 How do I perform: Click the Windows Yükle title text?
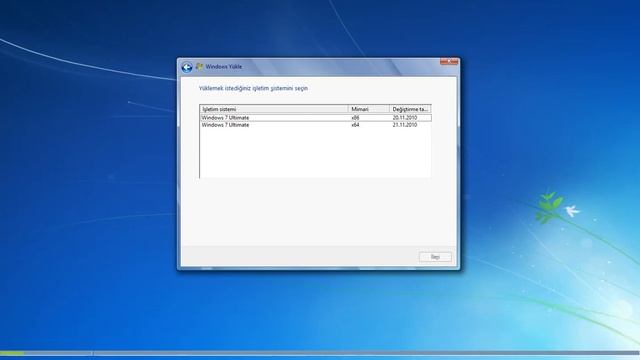tap(224, 67)
